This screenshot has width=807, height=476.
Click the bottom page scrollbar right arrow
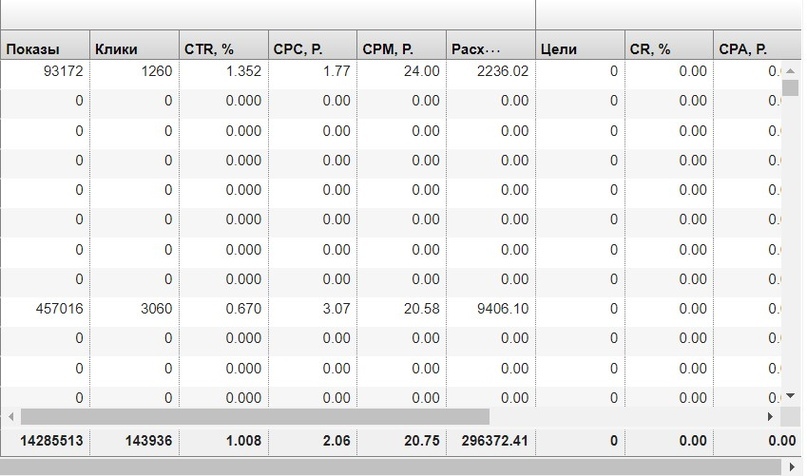pyautogui.click(x=793, y=467)
